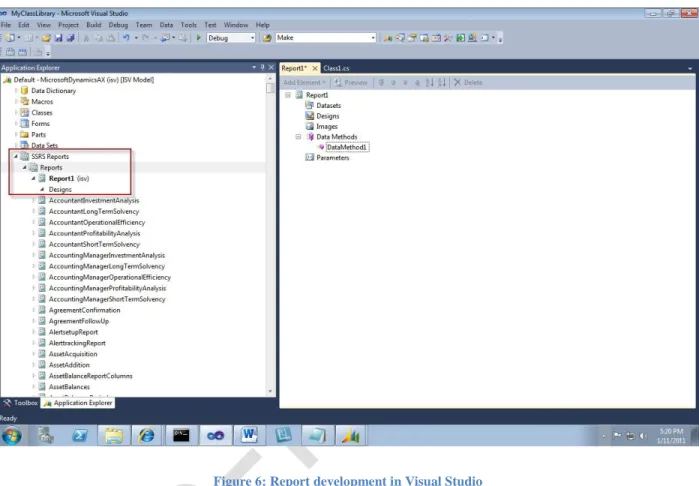Screen dimensions: 699x486
Task: Click the Delete button in report toolbar
Action: (x=468, y=82)
